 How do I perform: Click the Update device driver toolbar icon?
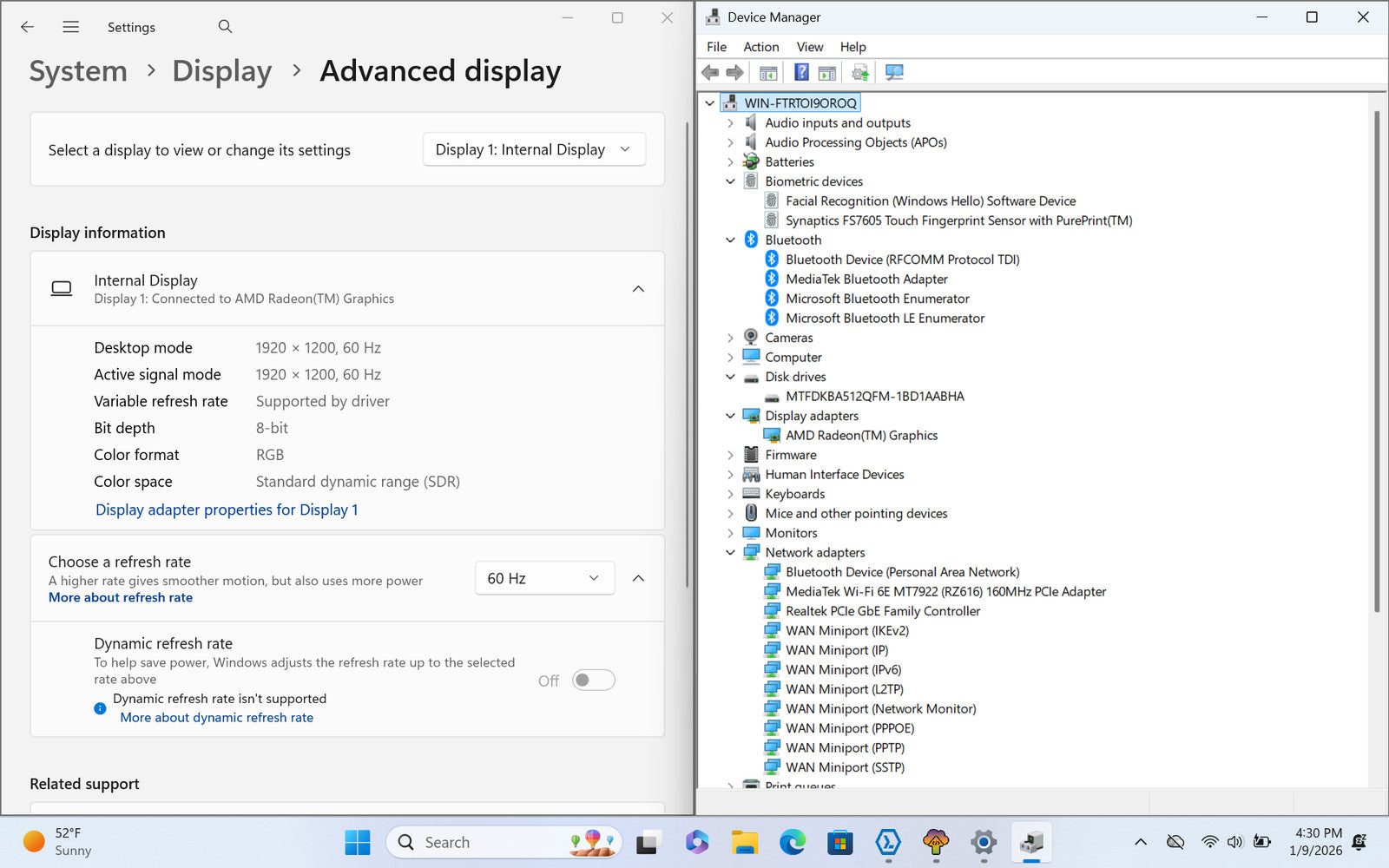[859, 73]
